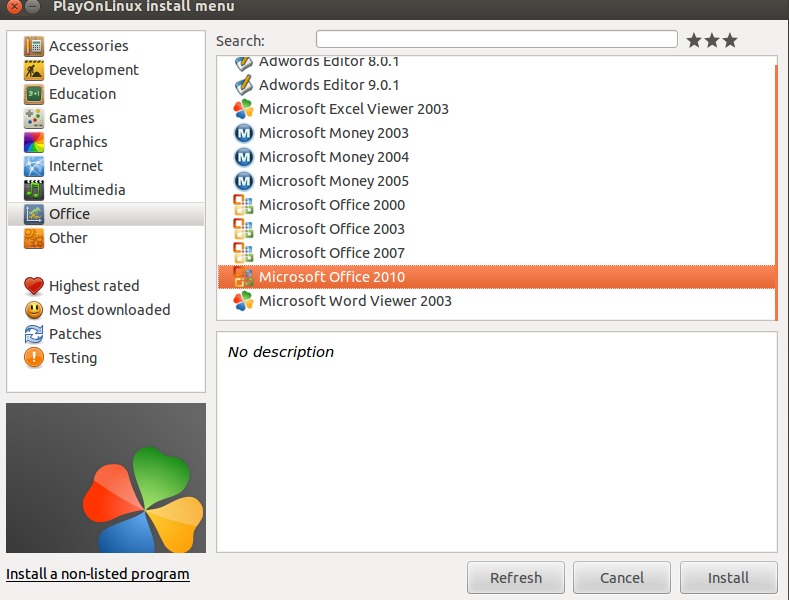Pick Microsoft Money 2005 text
This screenshot has height=600, width=789.
(334, 181)
